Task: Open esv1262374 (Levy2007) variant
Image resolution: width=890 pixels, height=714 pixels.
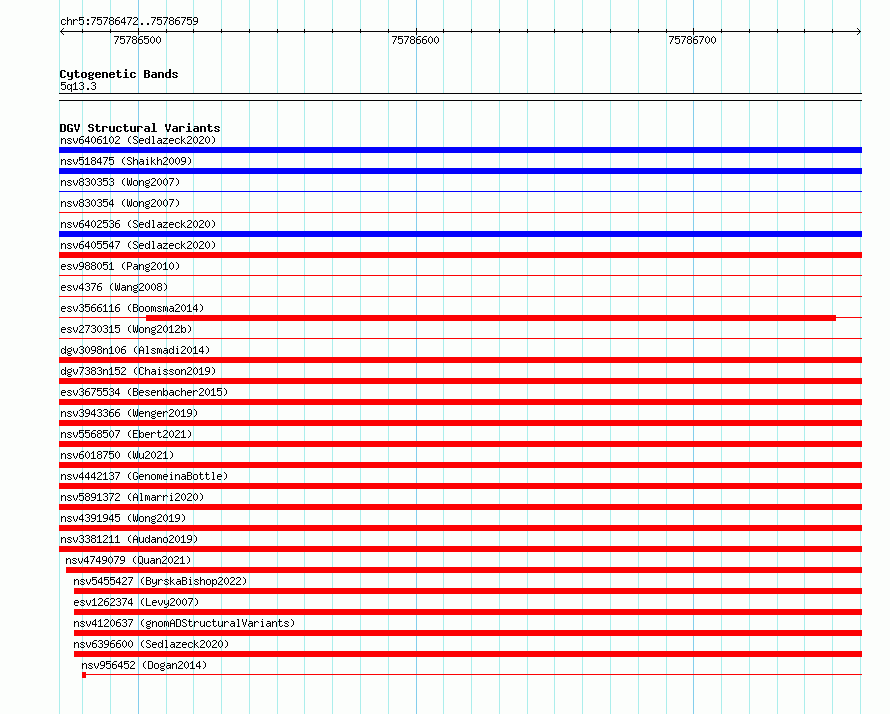Action: click(x=136, y=602)
